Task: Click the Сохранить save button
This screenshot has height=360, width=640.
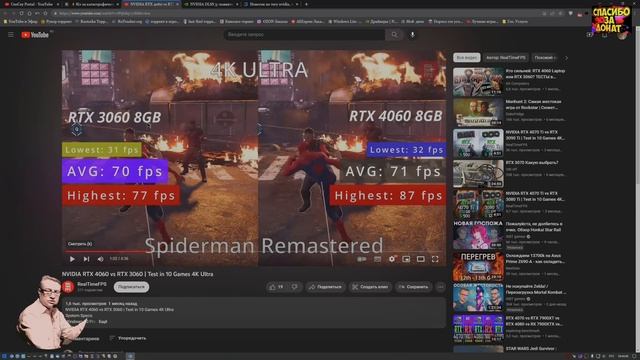Action: pos(413,287)
